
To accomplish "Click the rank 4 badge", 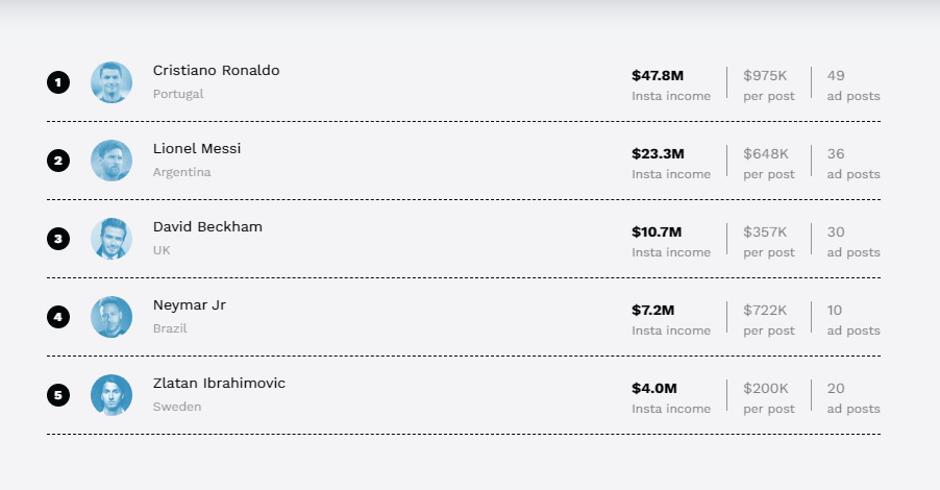I will pos(58,316).
